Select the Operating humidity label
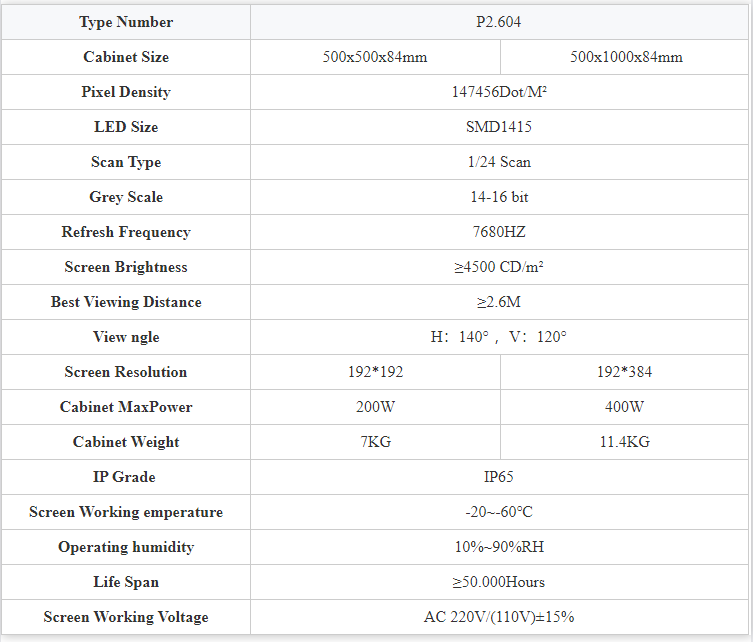The width and height of the screenshot is (753, 642). (126, 547)
